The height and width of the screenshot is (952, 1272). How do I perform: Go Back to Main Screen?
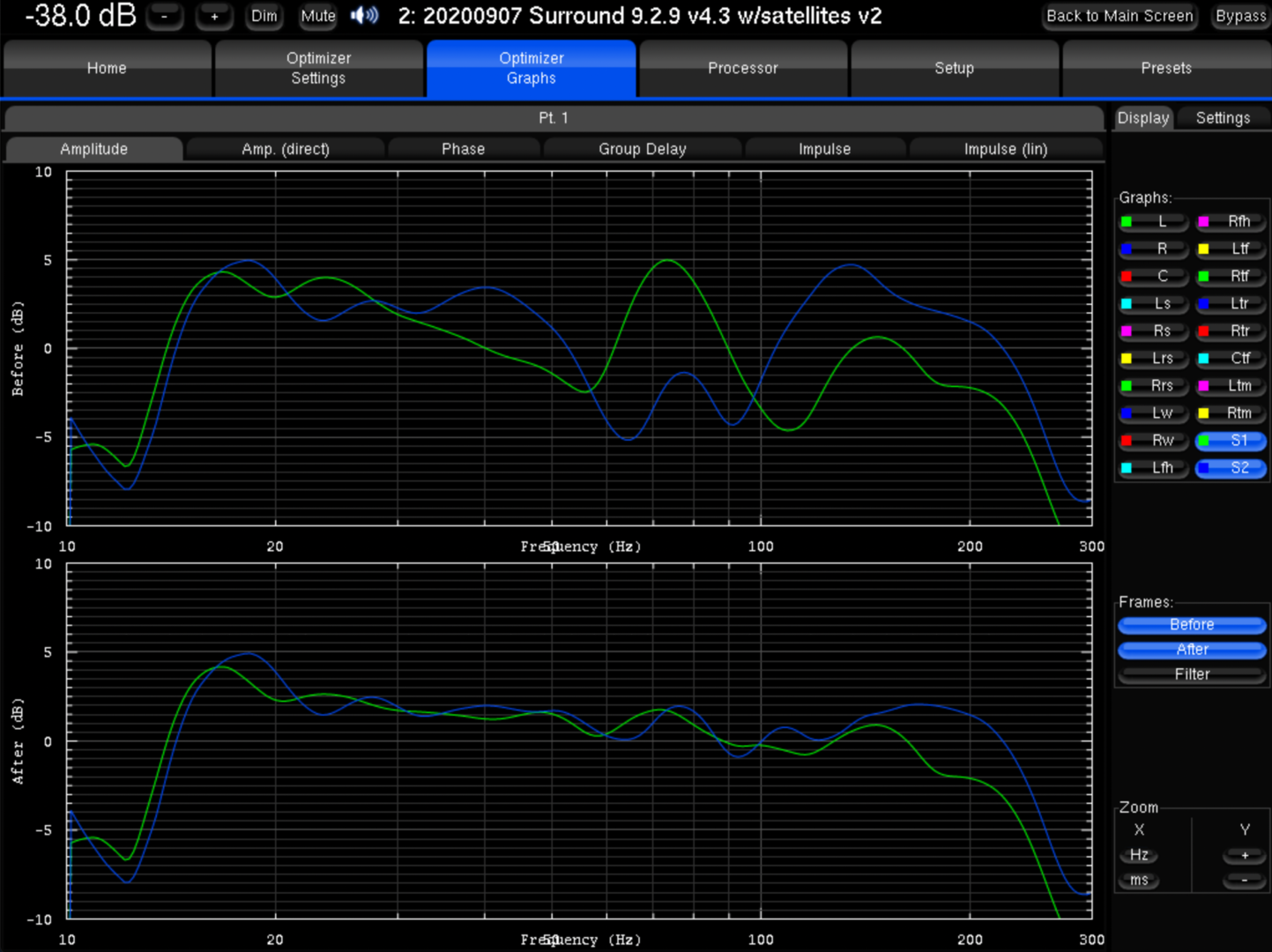point(1120,16)
